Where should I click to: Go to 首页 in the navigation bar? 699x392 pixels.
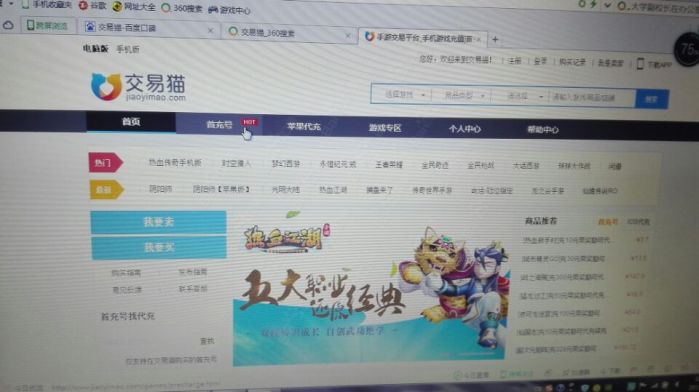[131, 122]
